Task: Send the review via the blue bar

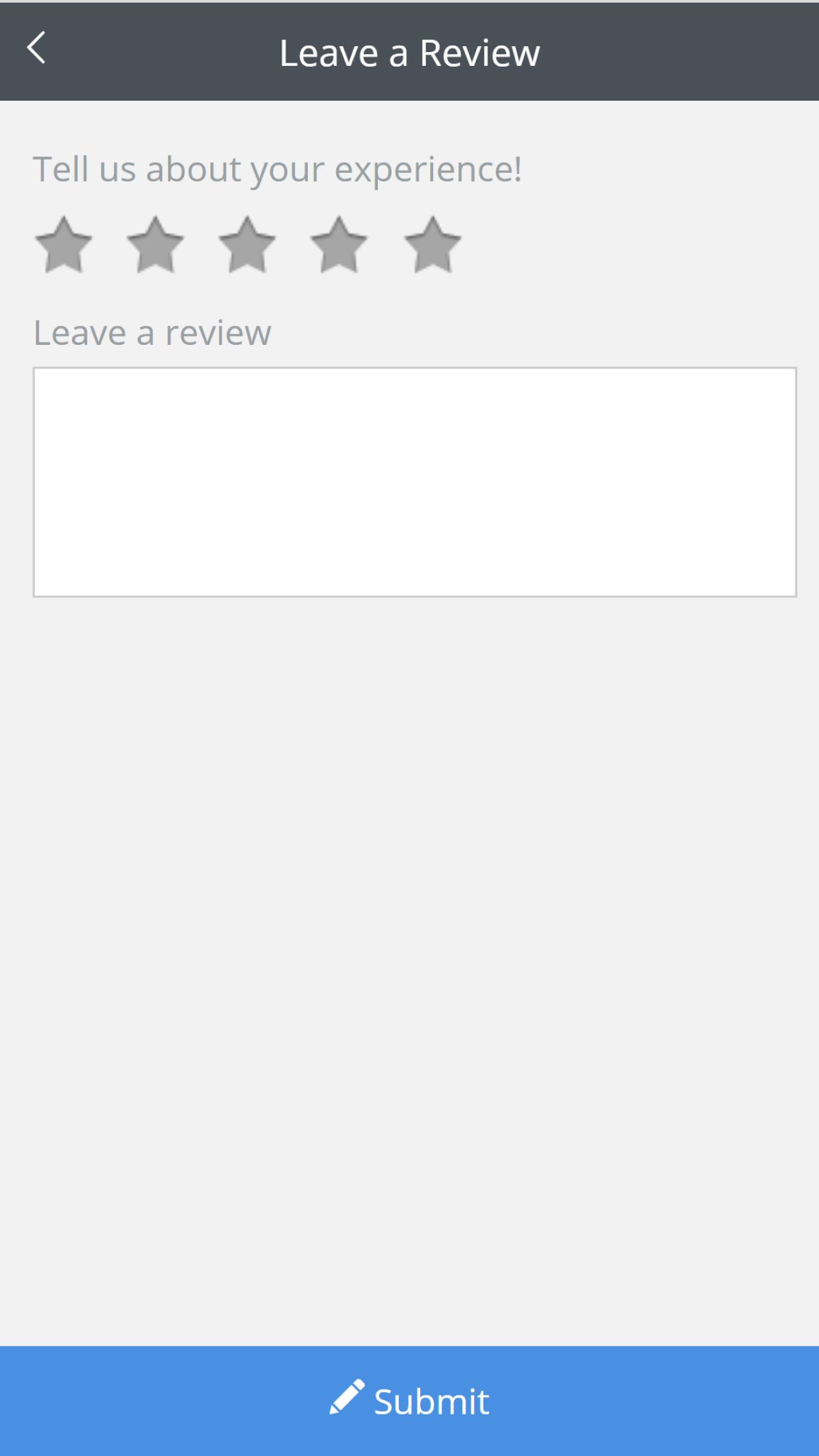Action: point(409,1401)
